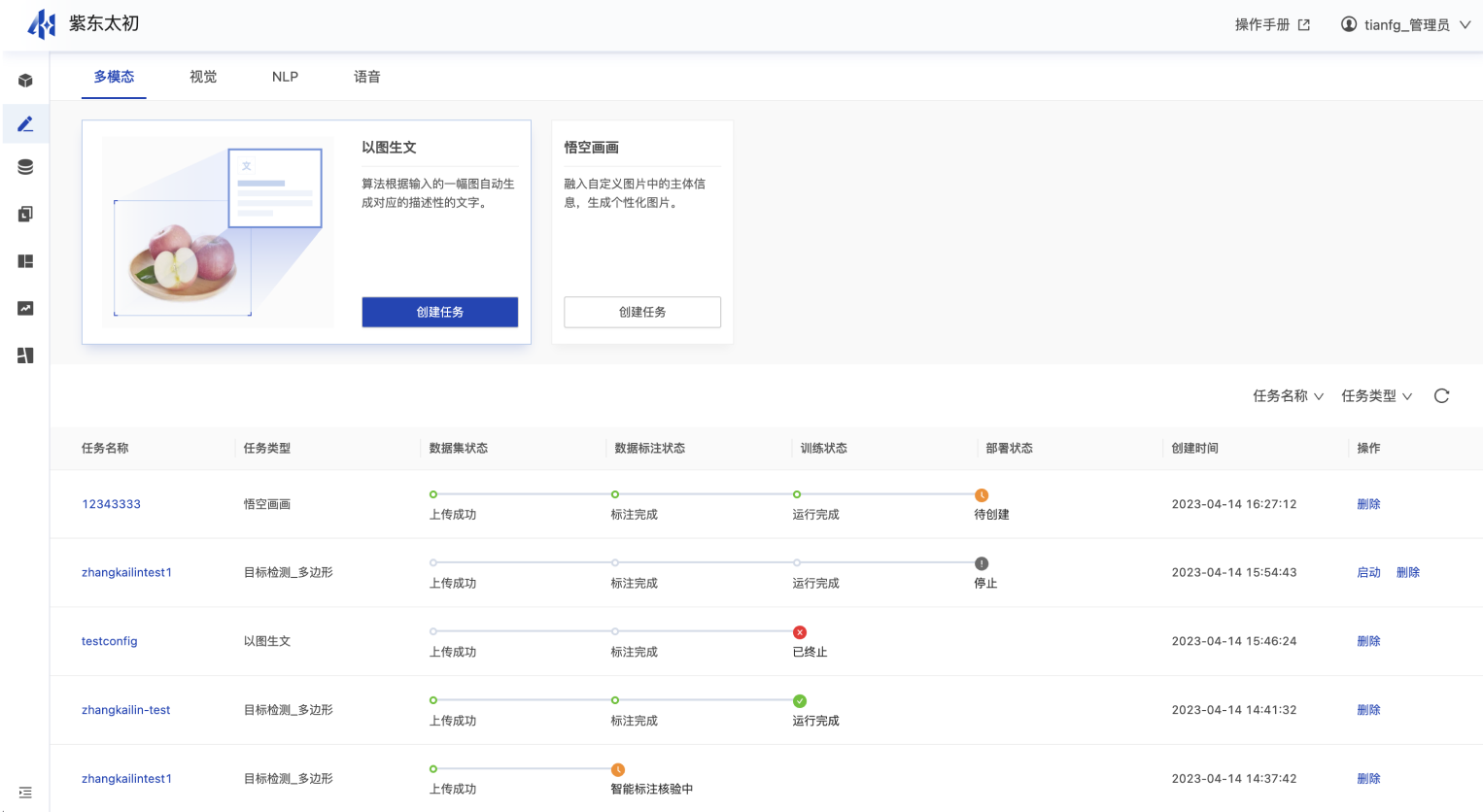The width and height of the screenshot is (1483, 812).
Task: Open the dashboard layout sidebar icon
Action: [25, 261]
